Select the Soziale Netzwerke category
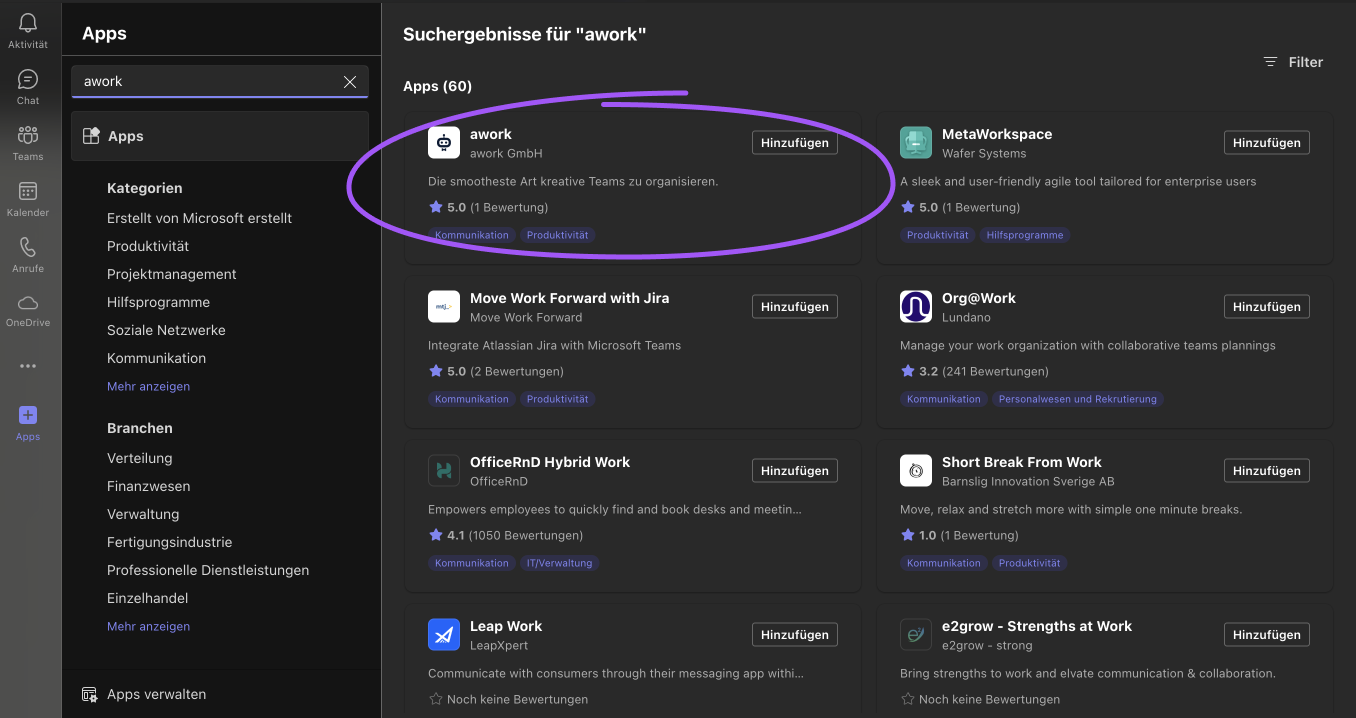This screenshot has height=718, width=1356. 166,330
